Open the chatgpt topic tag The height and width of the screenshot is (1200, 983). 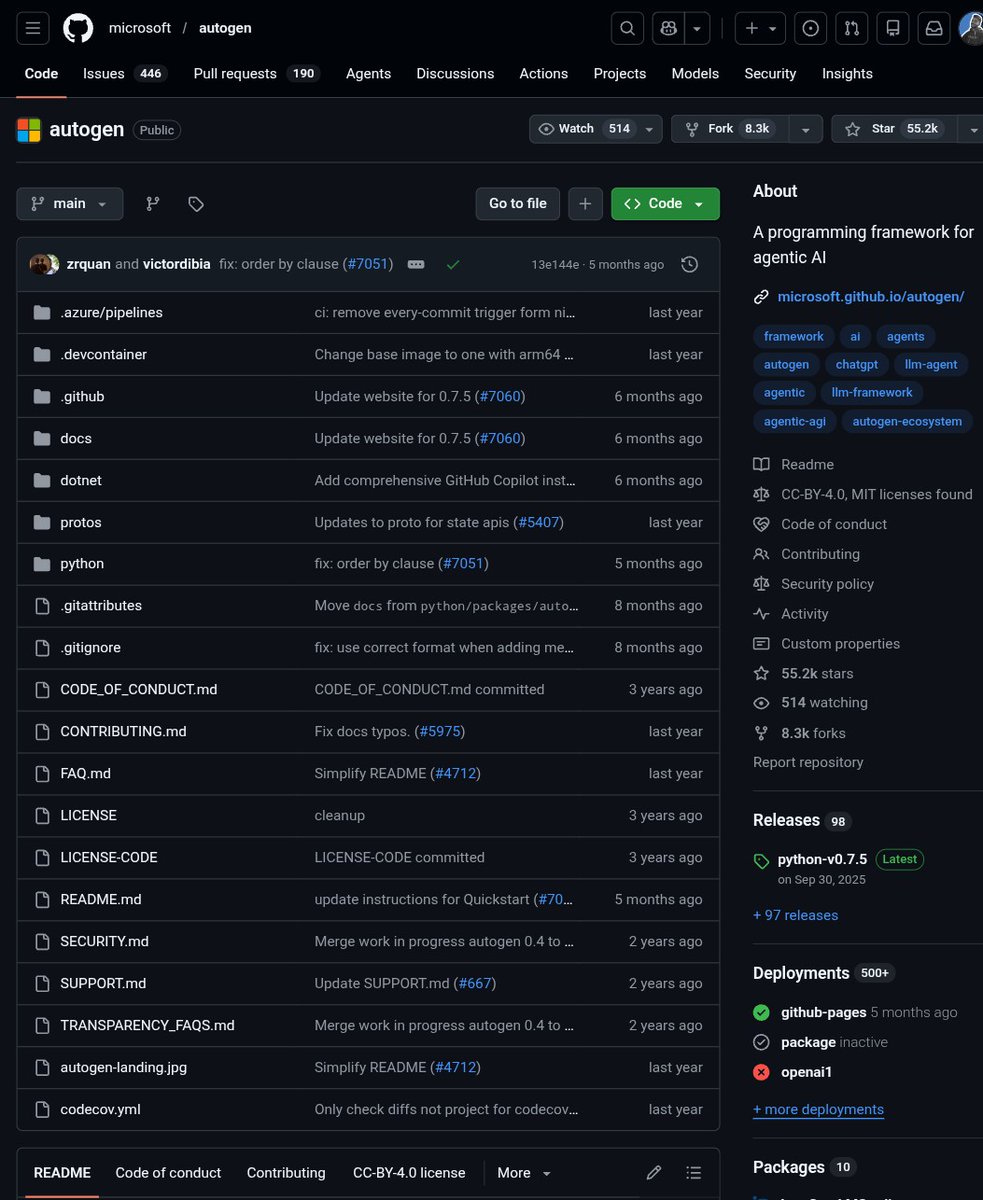[857, 364]
